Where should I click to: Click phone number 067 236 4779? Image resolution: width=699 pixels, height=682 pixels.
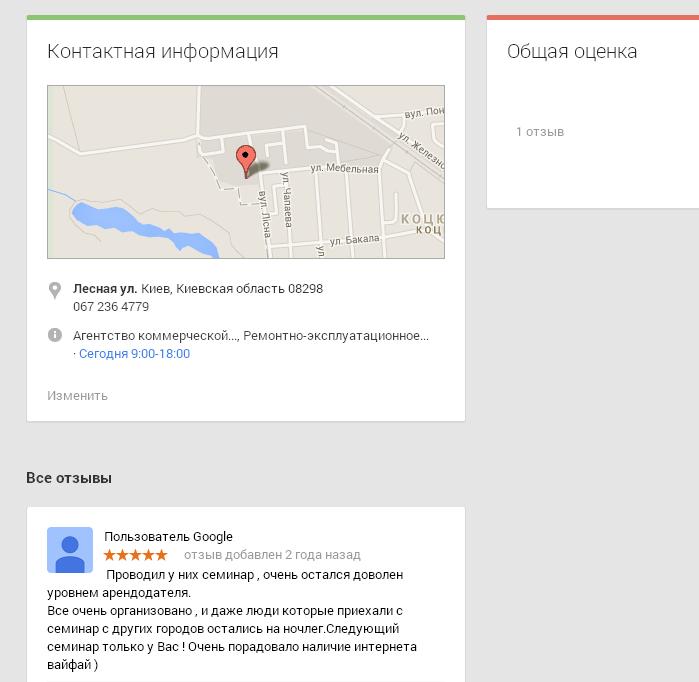point(111,307)
